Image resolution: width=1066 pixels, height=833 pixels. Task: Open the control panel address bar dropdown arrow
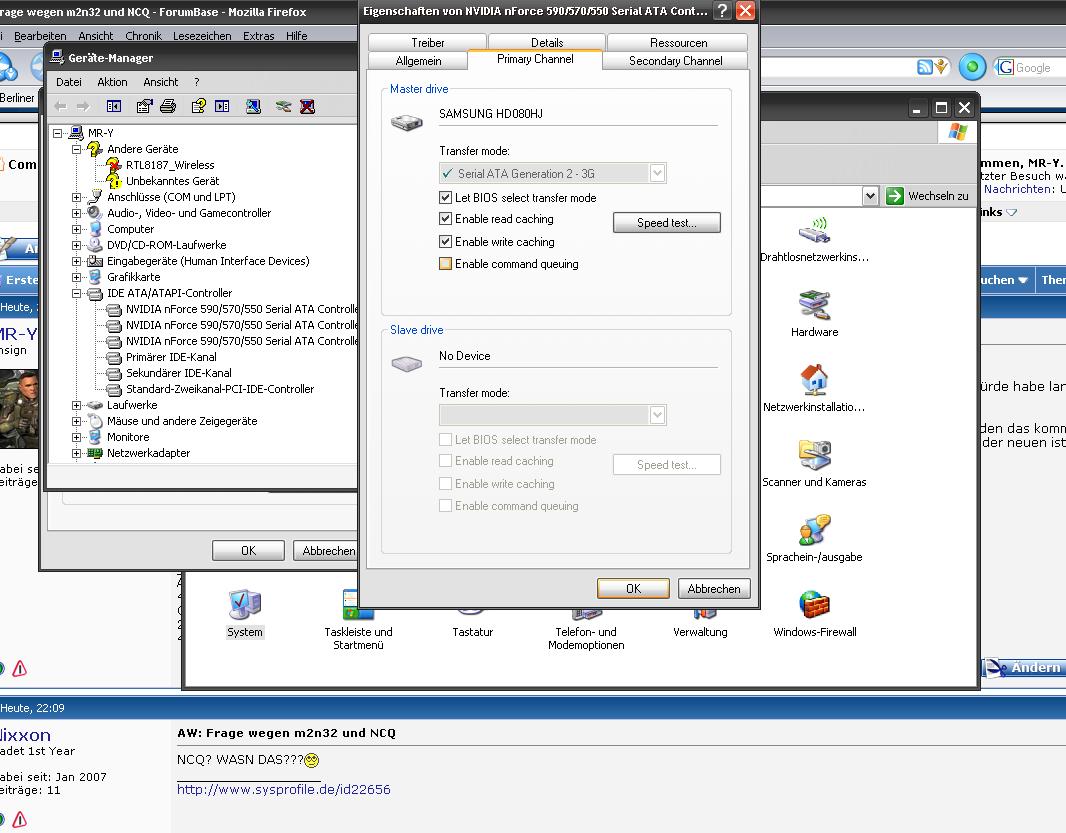[x=870, y=196]
